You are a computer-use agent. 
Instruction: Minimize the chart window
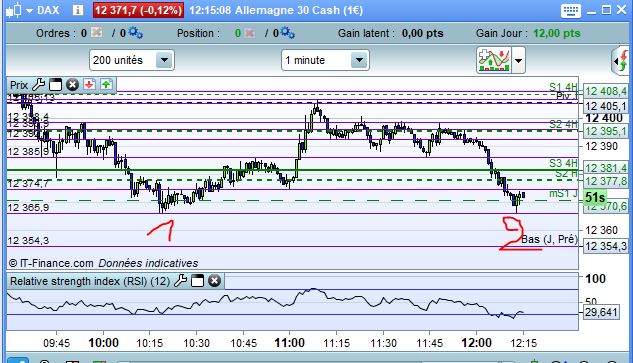591,12
